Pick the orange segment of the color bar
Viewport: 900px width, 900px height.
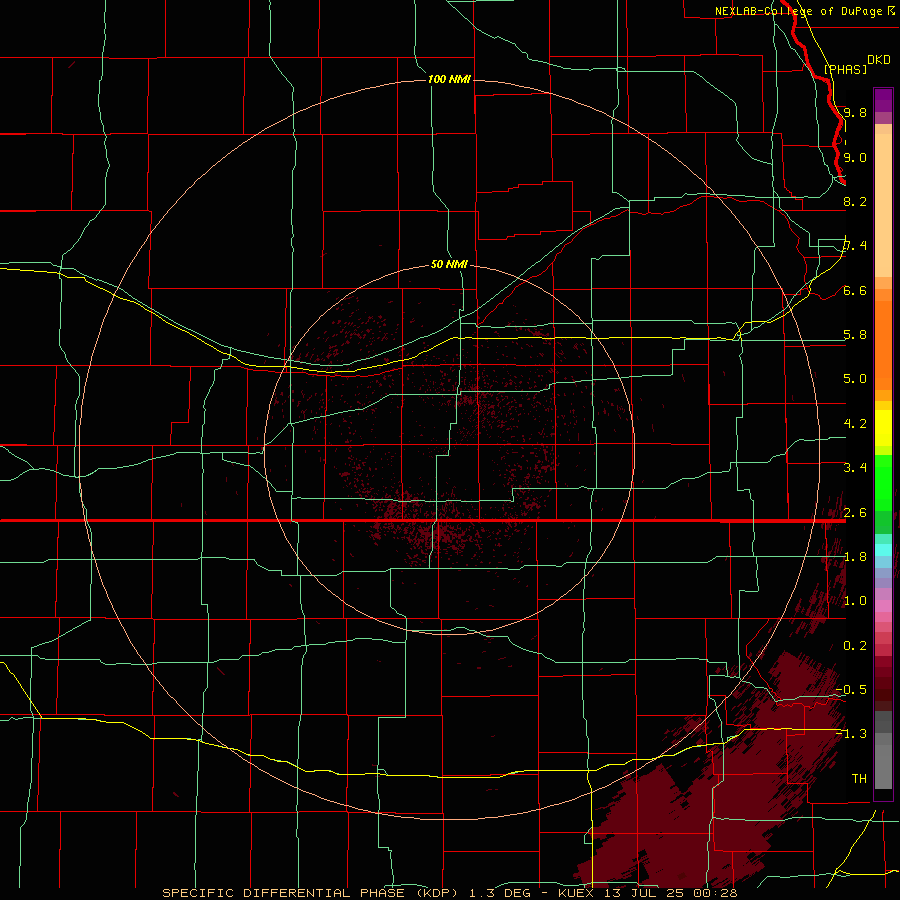pyautogui.click(x=883, y=346)
